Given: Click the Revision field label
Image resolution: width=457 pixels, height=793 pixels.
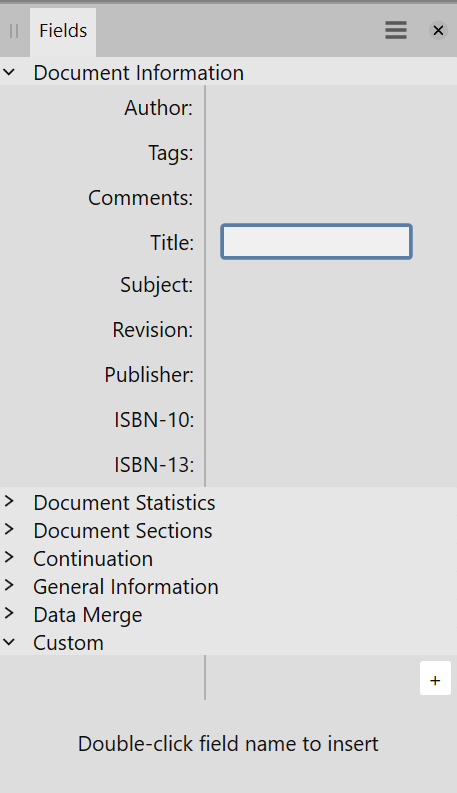Looking at the screenshot, I should pyautogui.click(x=153, y=330).
